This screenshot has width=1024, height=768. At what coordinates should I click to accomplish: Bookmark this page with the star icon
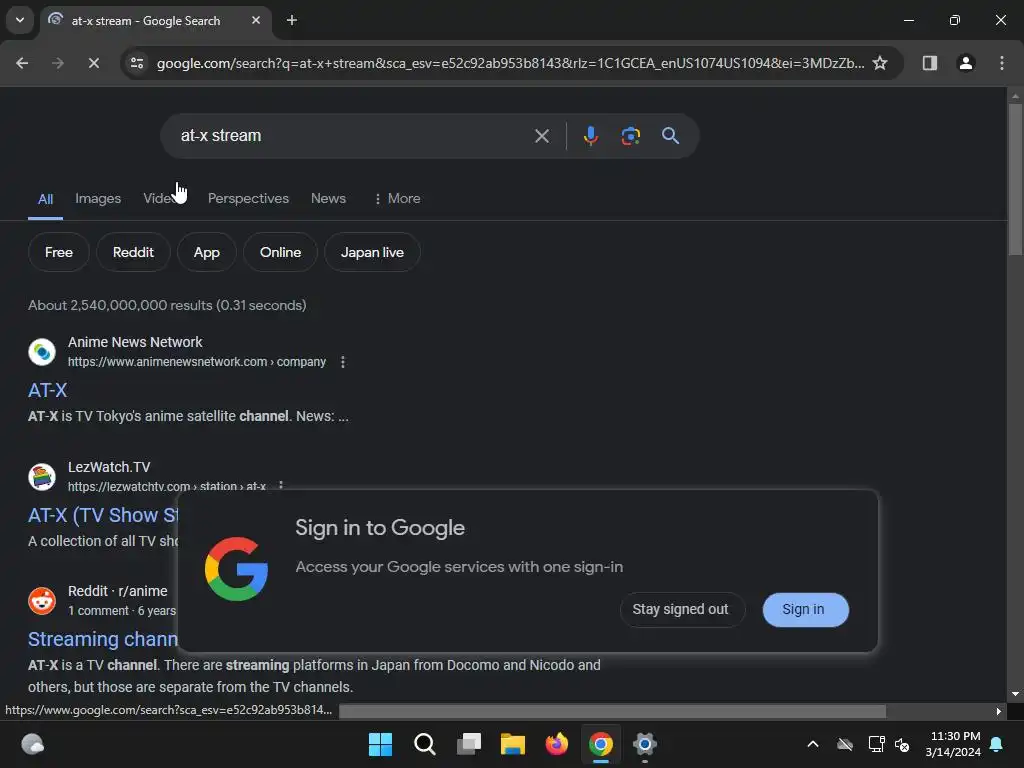click(x=880, y=63)
